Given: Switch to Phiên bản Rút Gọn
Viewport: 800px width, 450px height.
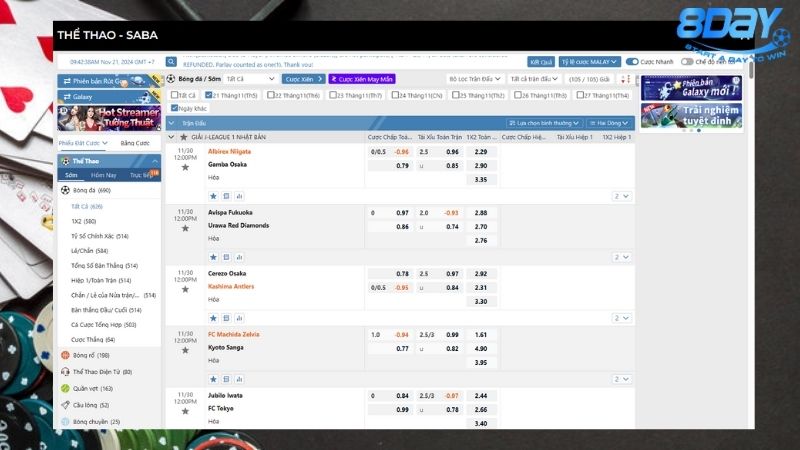Looking at the screenshot, I should tap(109, 81).
